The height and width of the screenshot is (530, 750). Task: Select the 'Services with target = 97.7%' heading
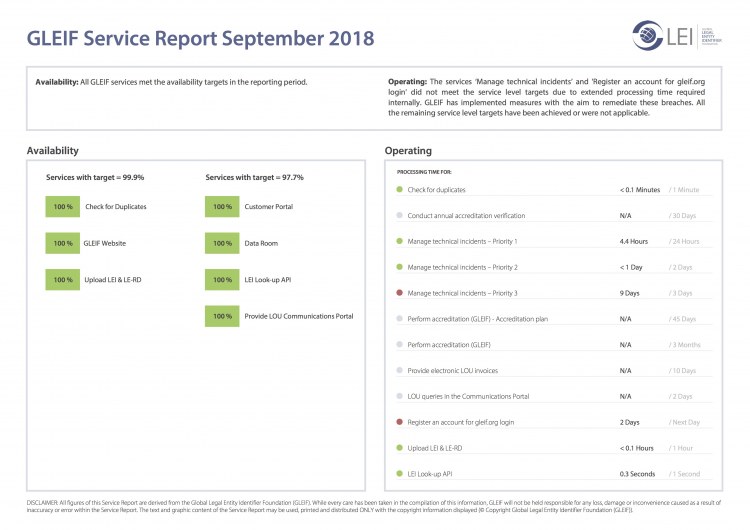[254, 177]
